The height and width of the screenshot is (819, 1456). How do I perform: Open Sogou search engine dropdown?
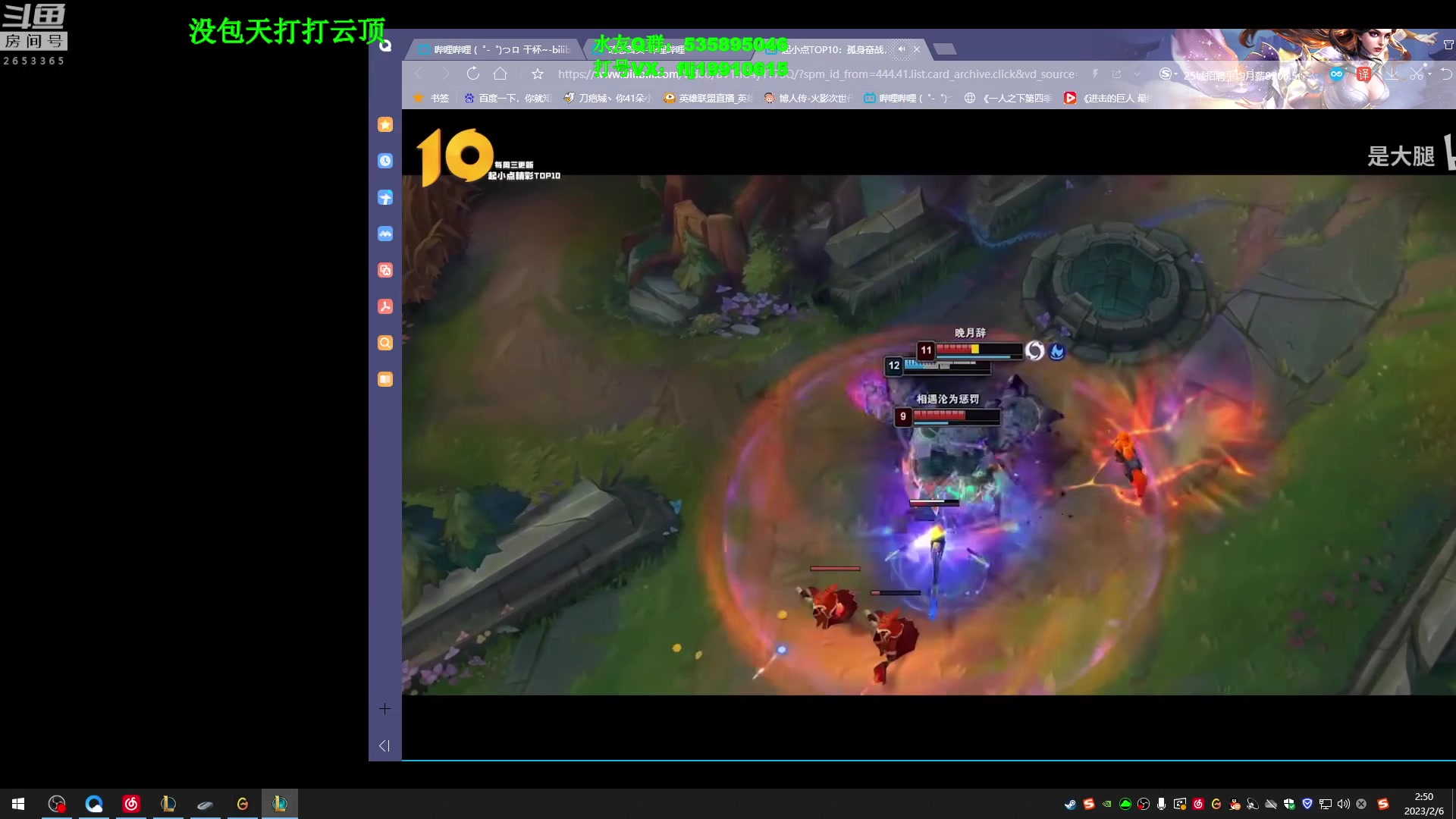pyautogui.click(x=1169, y=74)
